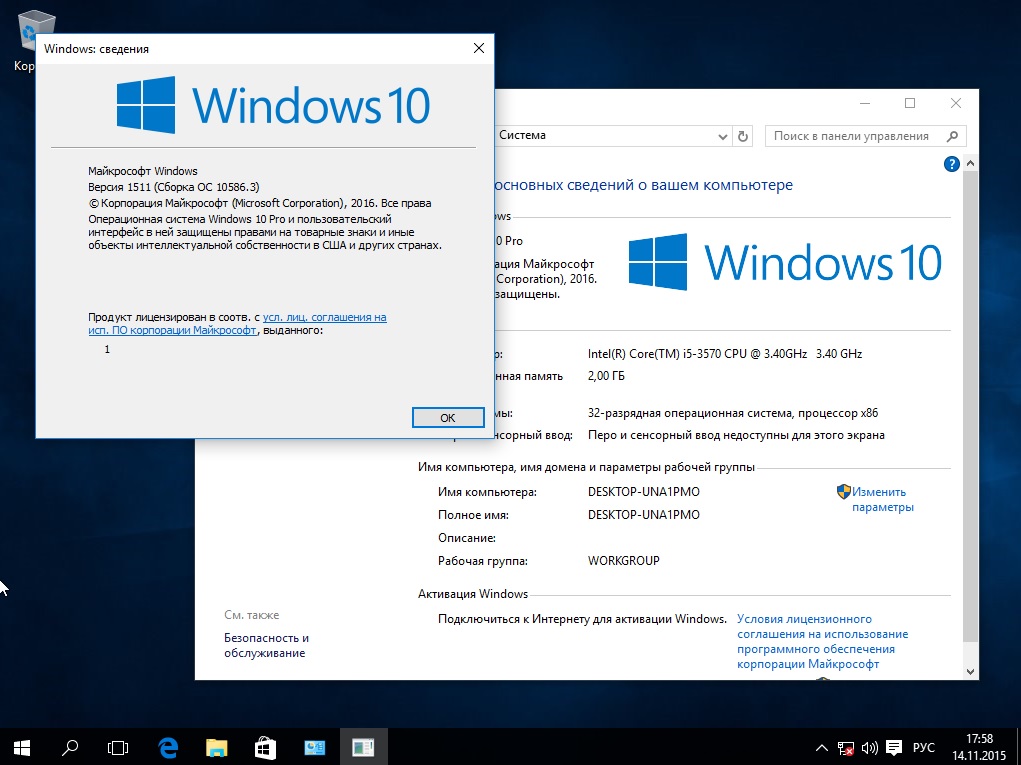Click the 'Майкрософт Windows' line in winver
The image size is (1021, 765).
click(x=143, y=171)
